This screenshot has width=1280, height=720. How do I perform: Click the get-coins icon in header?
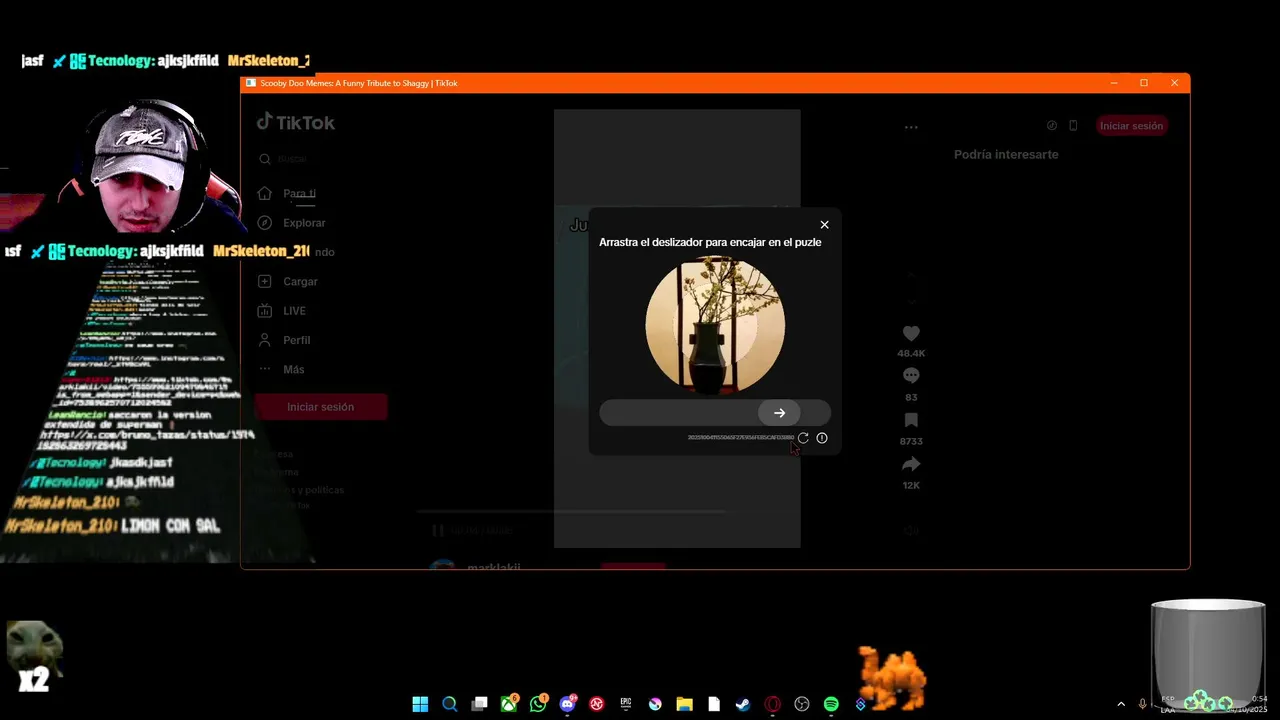click(x=1052, y=126)
